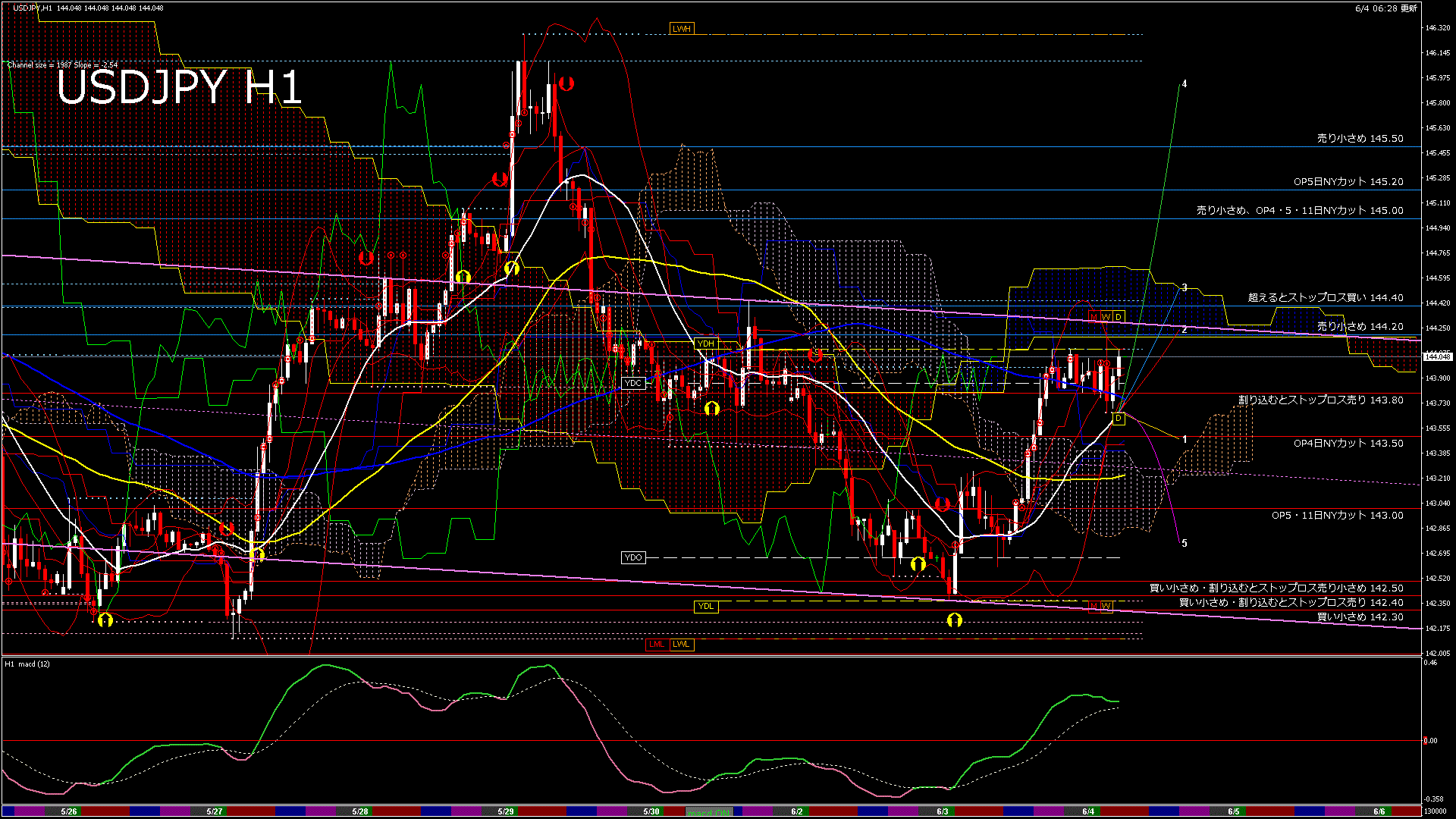
Task: Click the ストップロス売り小さめ 142.50 note
Action: point(1276,588)
